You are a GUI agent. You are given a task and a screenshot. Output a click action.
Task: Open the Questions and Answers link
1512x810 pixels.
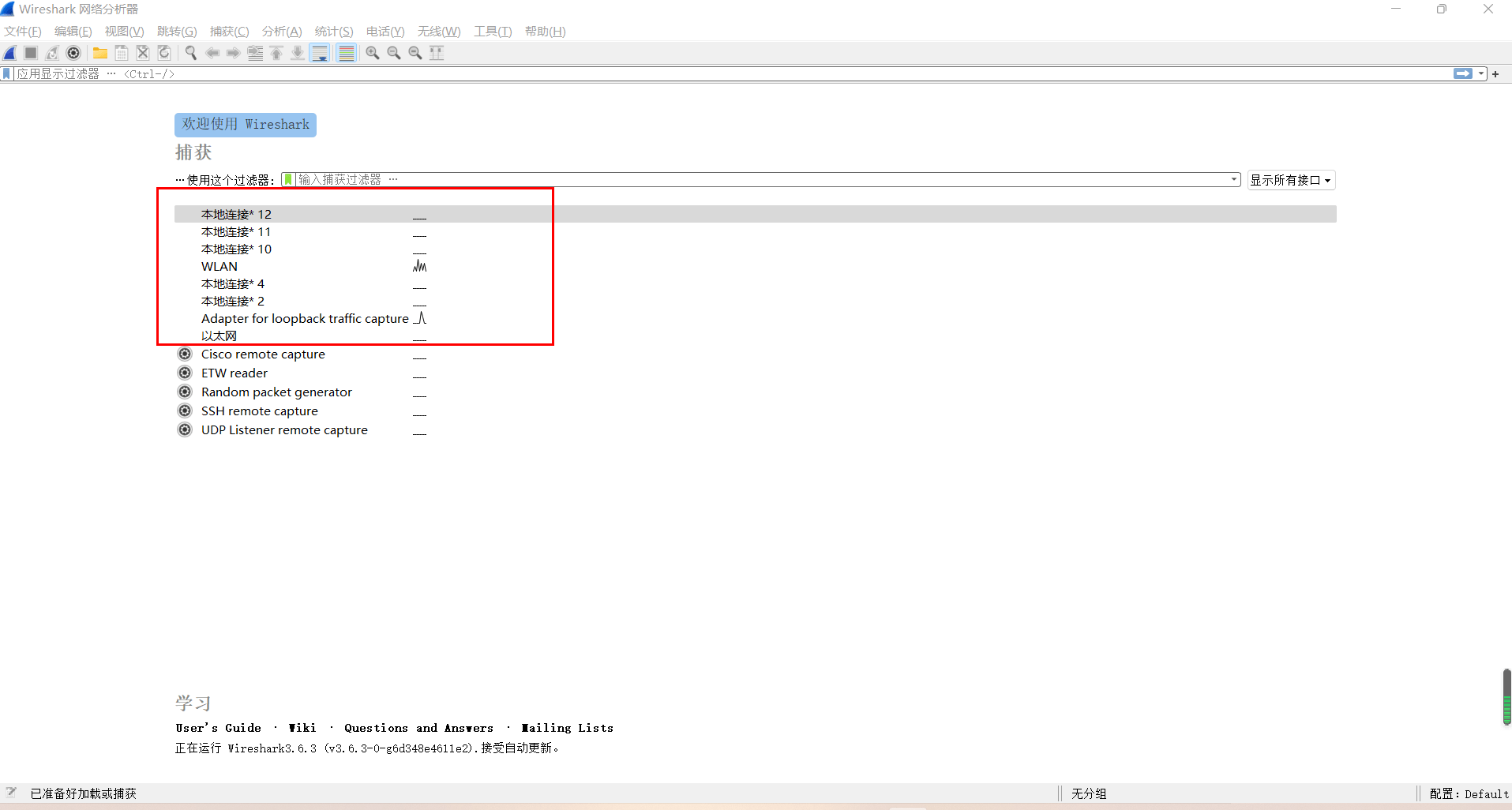pos(418,728)
